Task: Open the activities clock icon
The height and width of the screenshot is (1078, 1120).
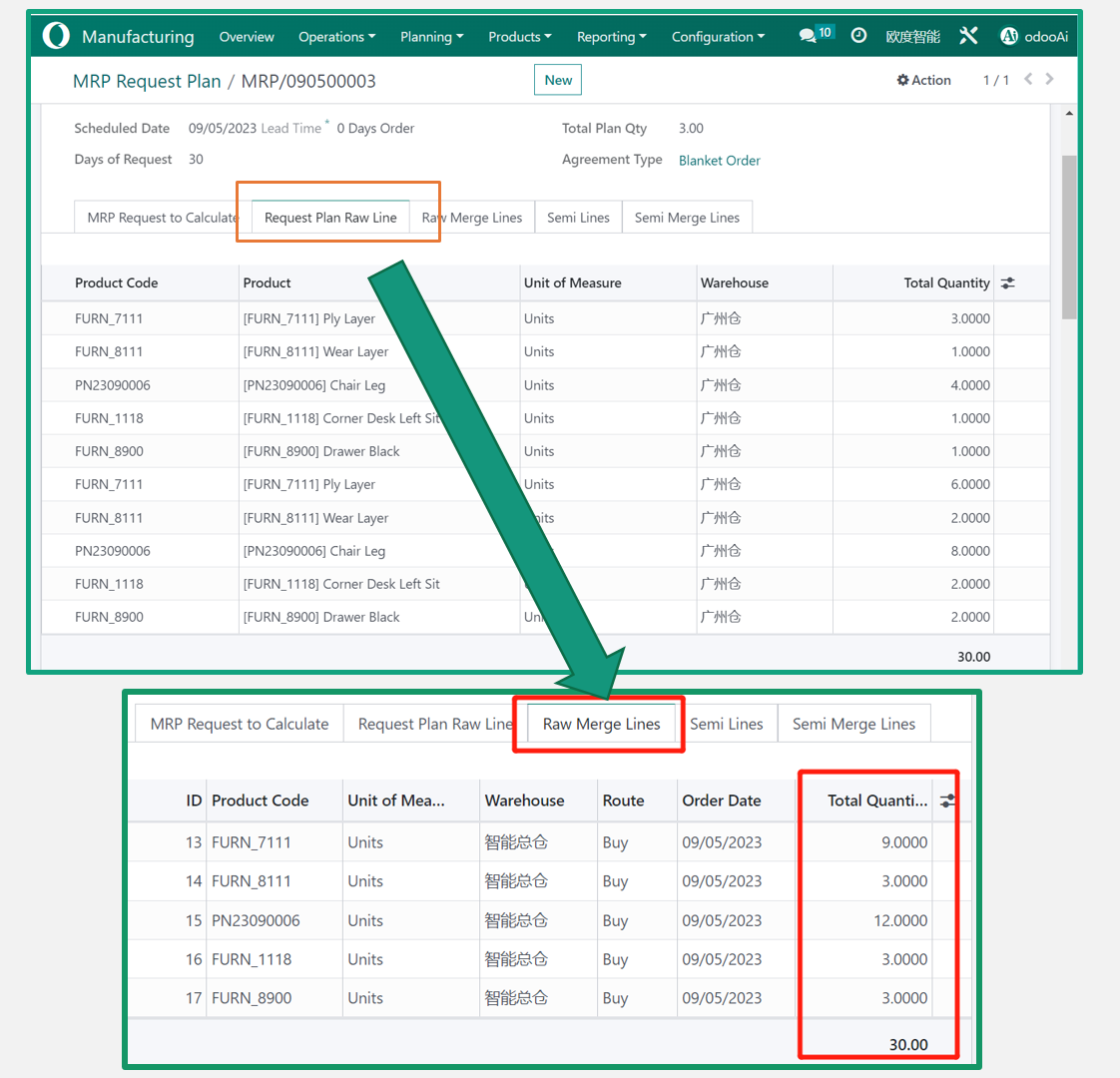Action: click(858, 36)
